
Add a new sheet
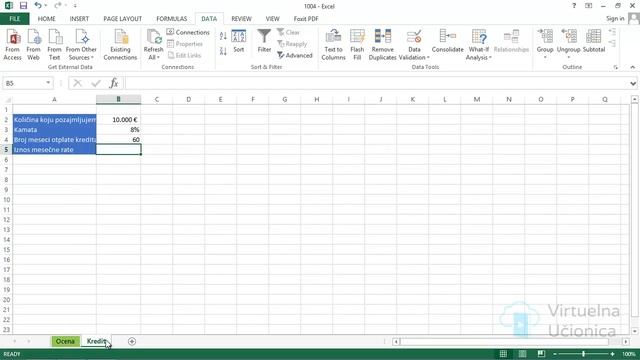(132, 341)
